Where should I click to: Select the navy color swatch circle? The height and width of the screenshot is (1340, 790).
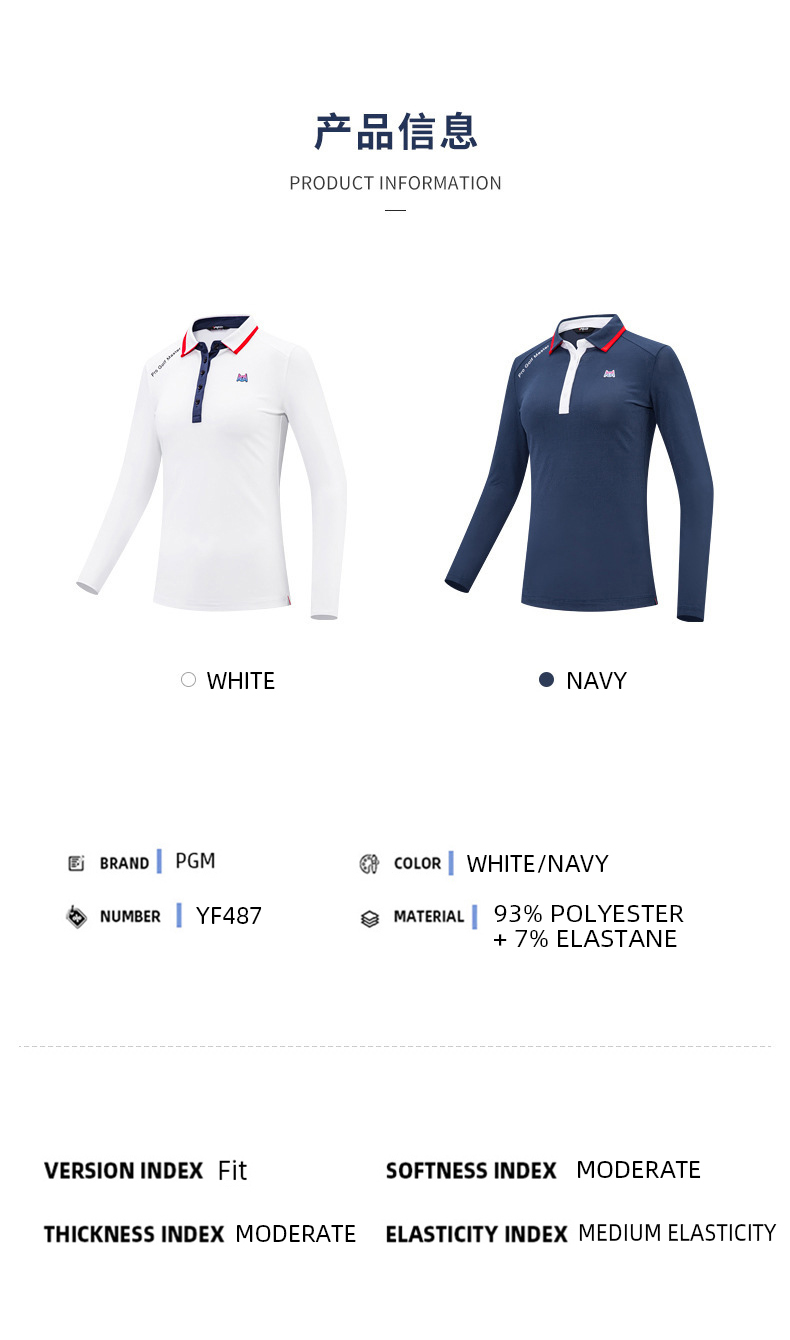546,680
